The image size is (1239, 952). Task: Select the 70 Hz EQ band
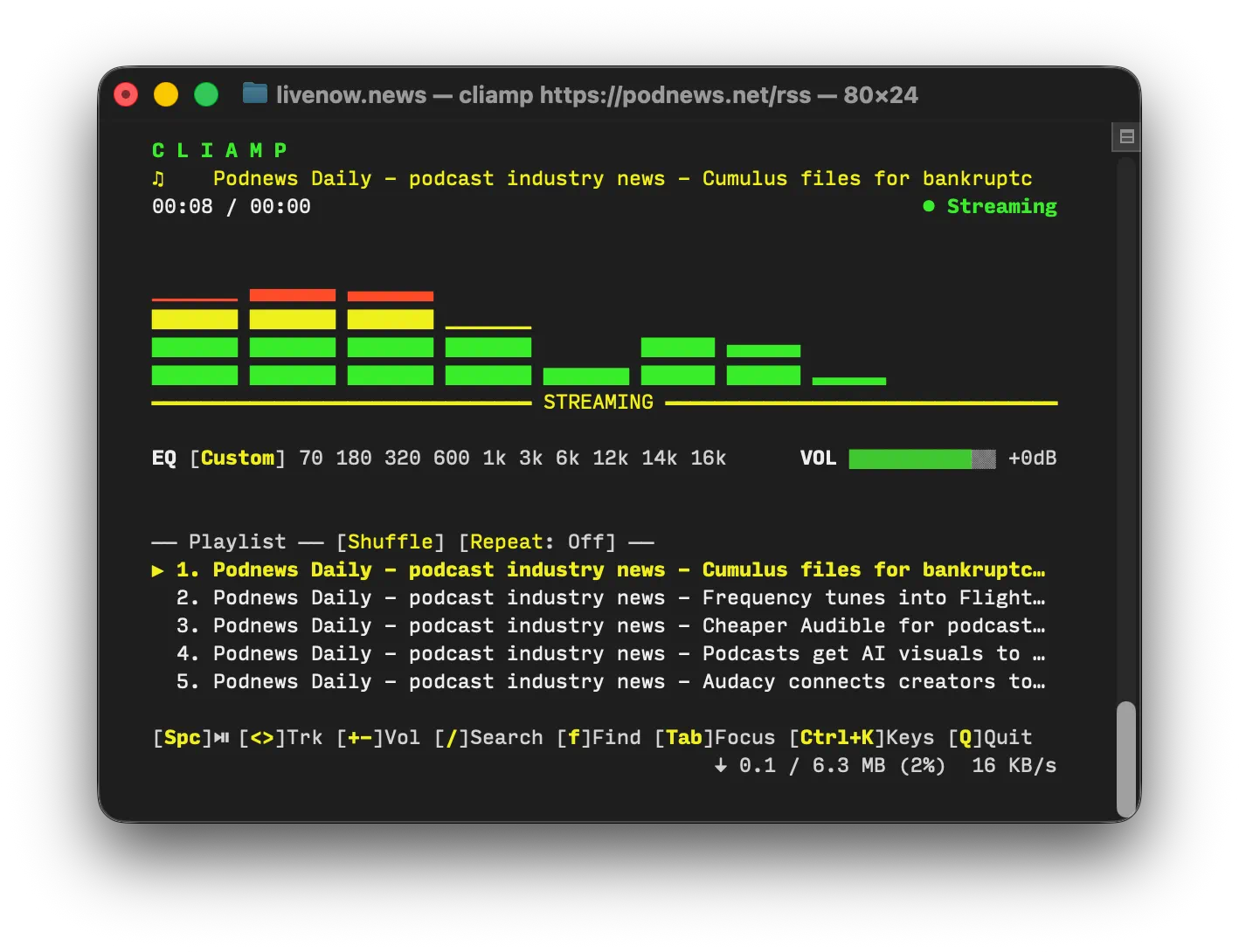coord(311,459)
